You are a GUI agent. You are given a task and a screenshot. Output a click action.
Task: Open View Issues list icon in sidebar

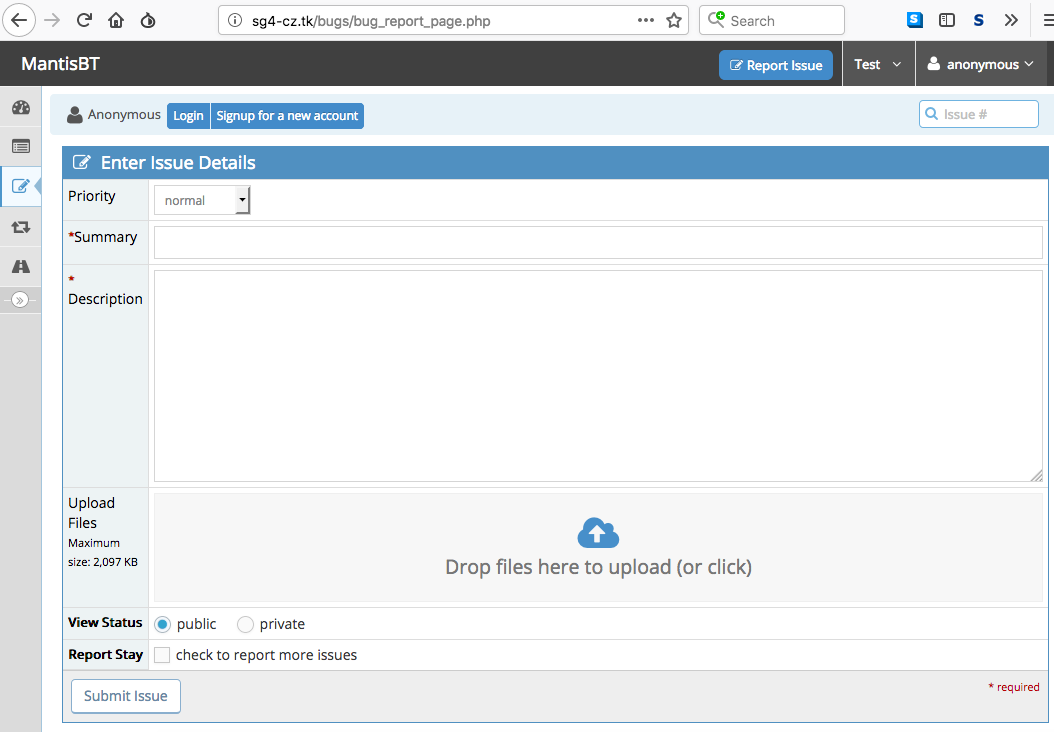coord(20,146)
